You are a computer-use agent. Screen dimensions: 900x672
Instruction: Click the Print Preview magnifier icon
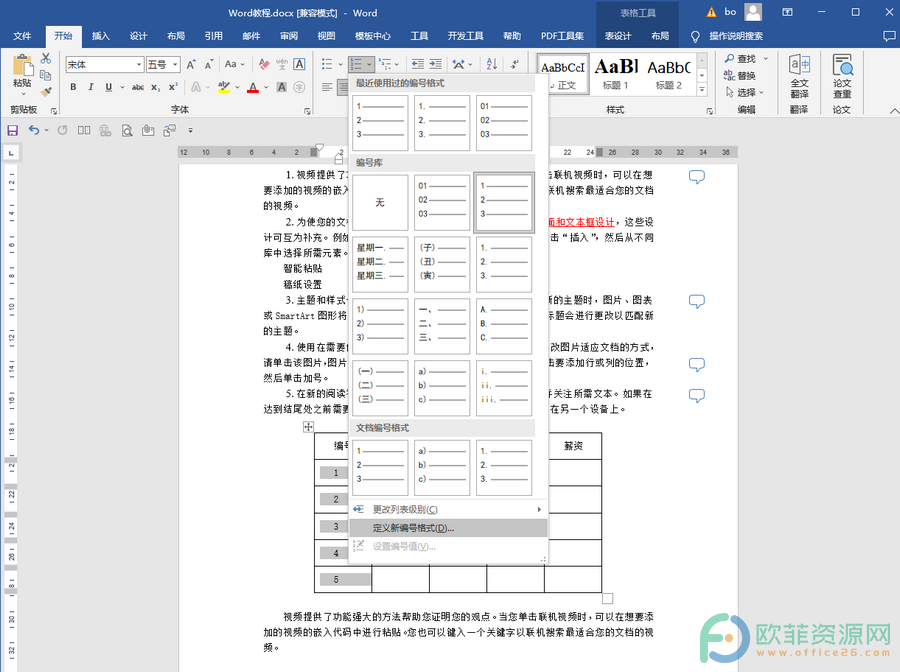coord(127,131)
